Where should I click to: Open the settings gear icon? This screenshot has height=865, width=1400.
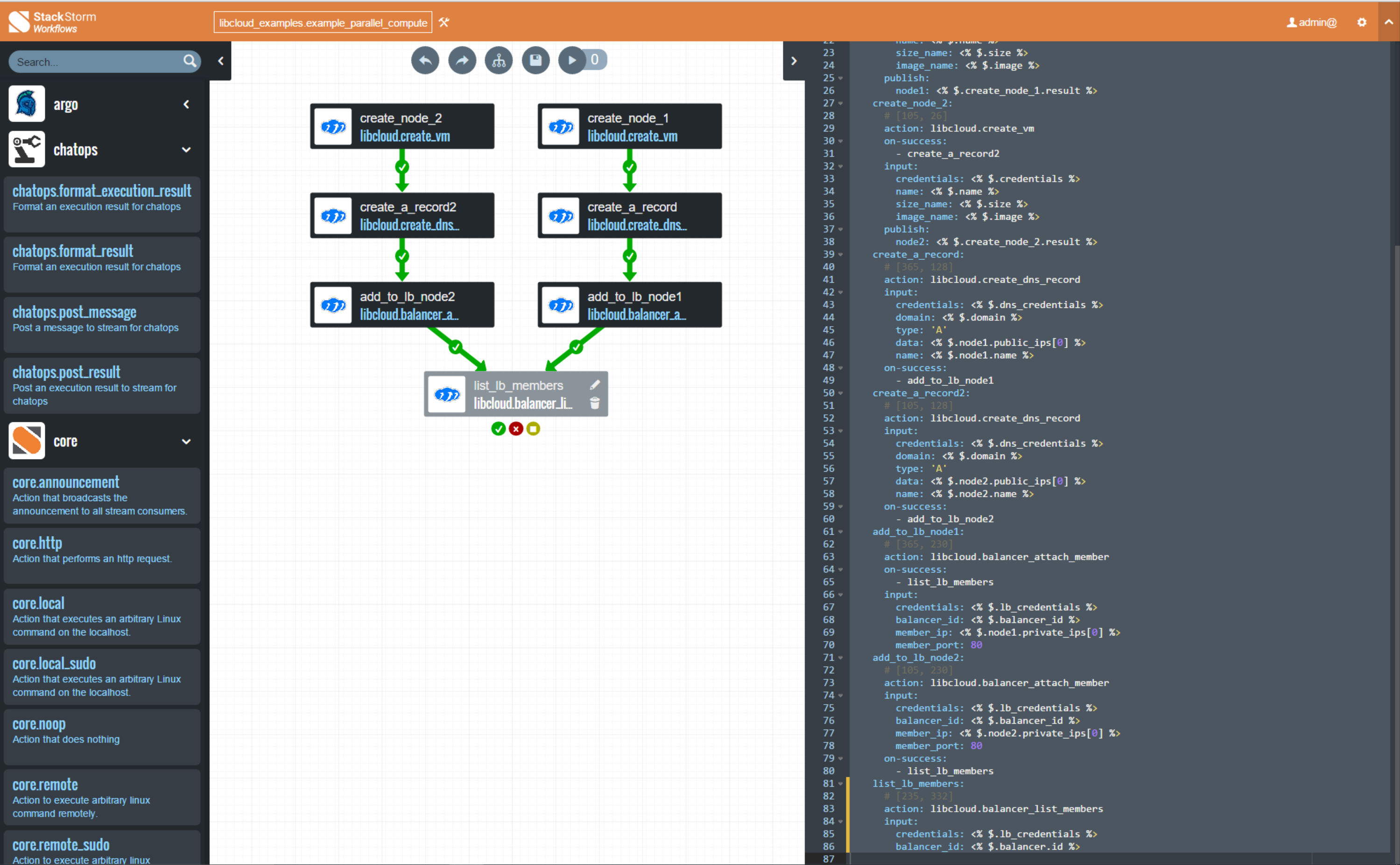coord(1361,22)
